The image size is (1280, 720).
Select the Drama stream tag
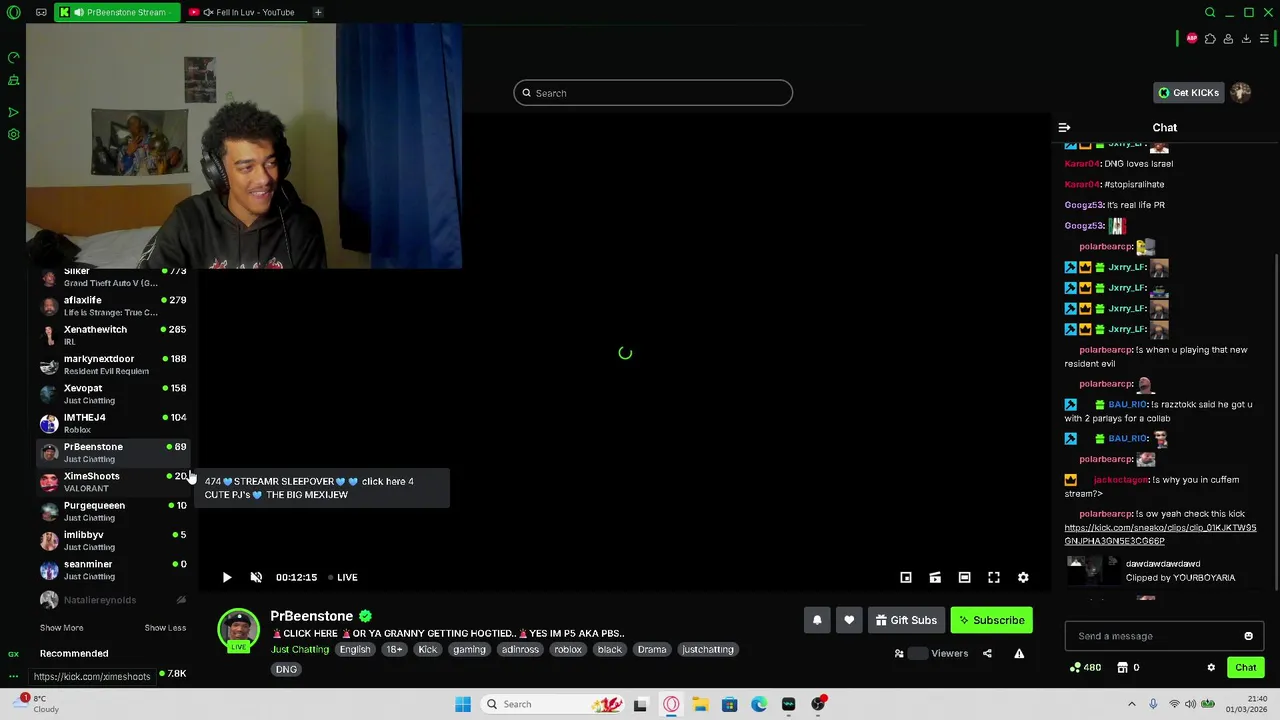point(652,650)
